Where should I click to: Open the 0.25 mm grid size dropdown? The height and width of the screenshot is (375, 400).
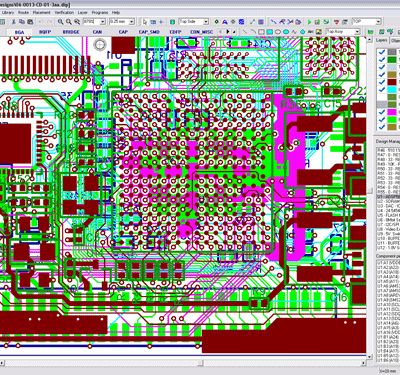(x=132, y=22)
